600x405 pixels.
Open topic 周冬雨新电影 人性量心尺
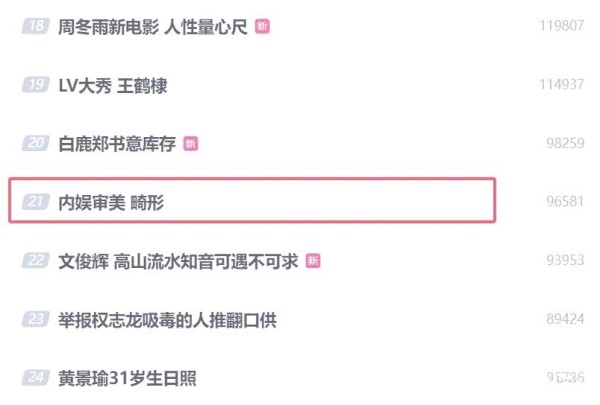click(153, 27)
